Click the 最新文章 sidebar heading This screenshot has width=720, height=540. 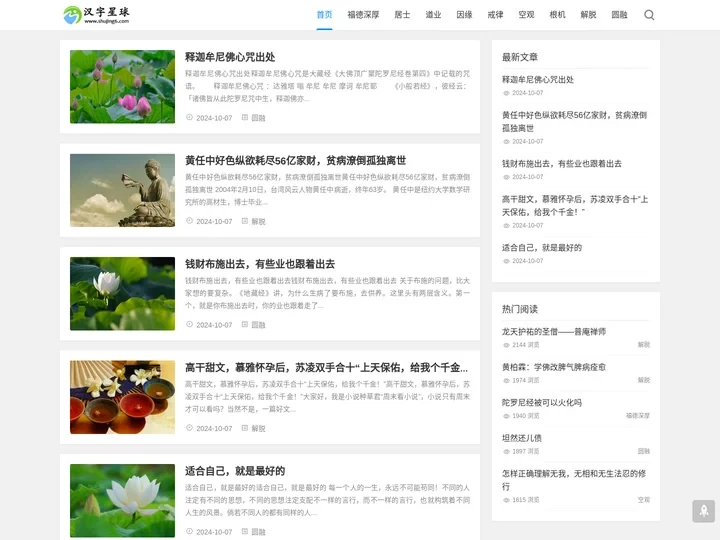coord(520,57)
